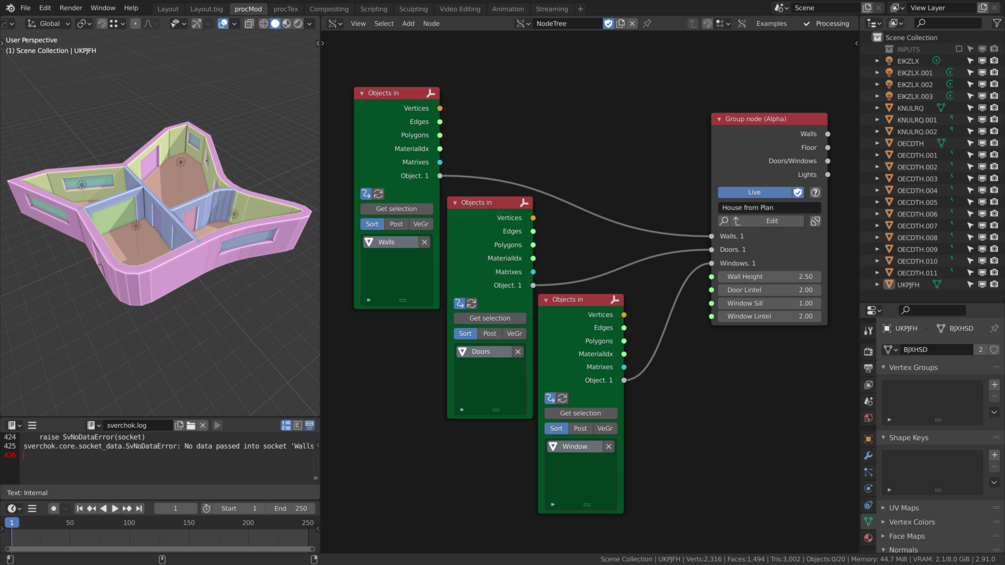Screen dimensions: 1005x565
Task: Hide EIKZLX in viewport
Action: point(982,61)
